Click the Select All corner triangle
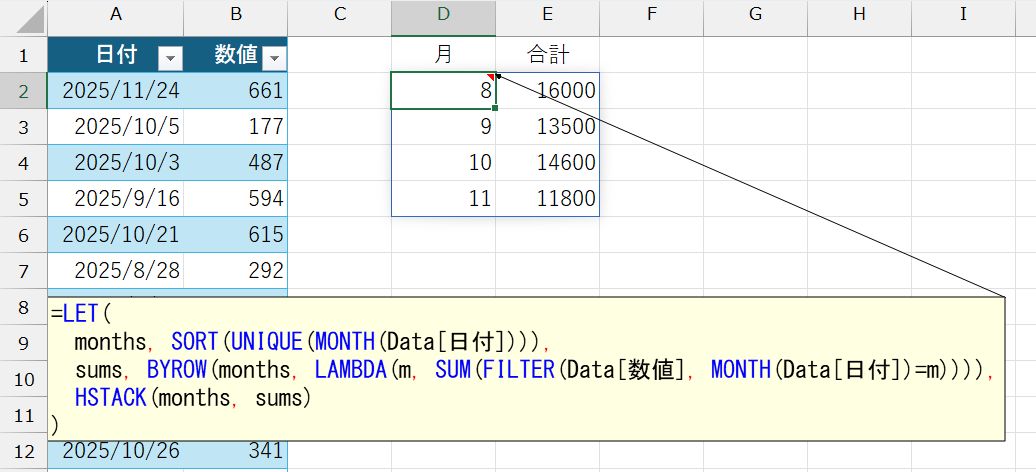Viewport: 1036px width, 472px height. [x=29, y=21]
